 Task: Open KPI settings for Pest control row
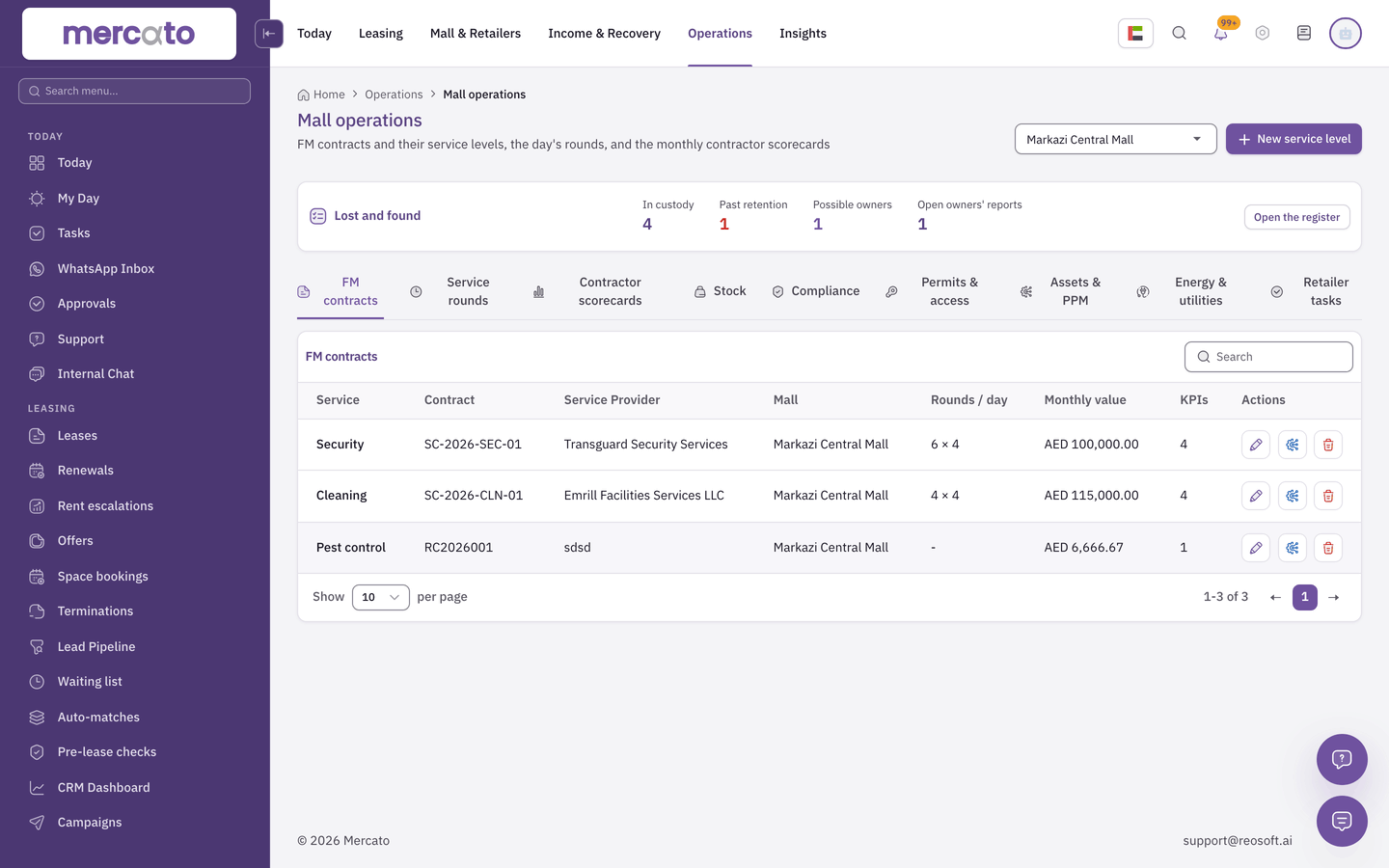pyautogui.click(x=1293, y=548)
